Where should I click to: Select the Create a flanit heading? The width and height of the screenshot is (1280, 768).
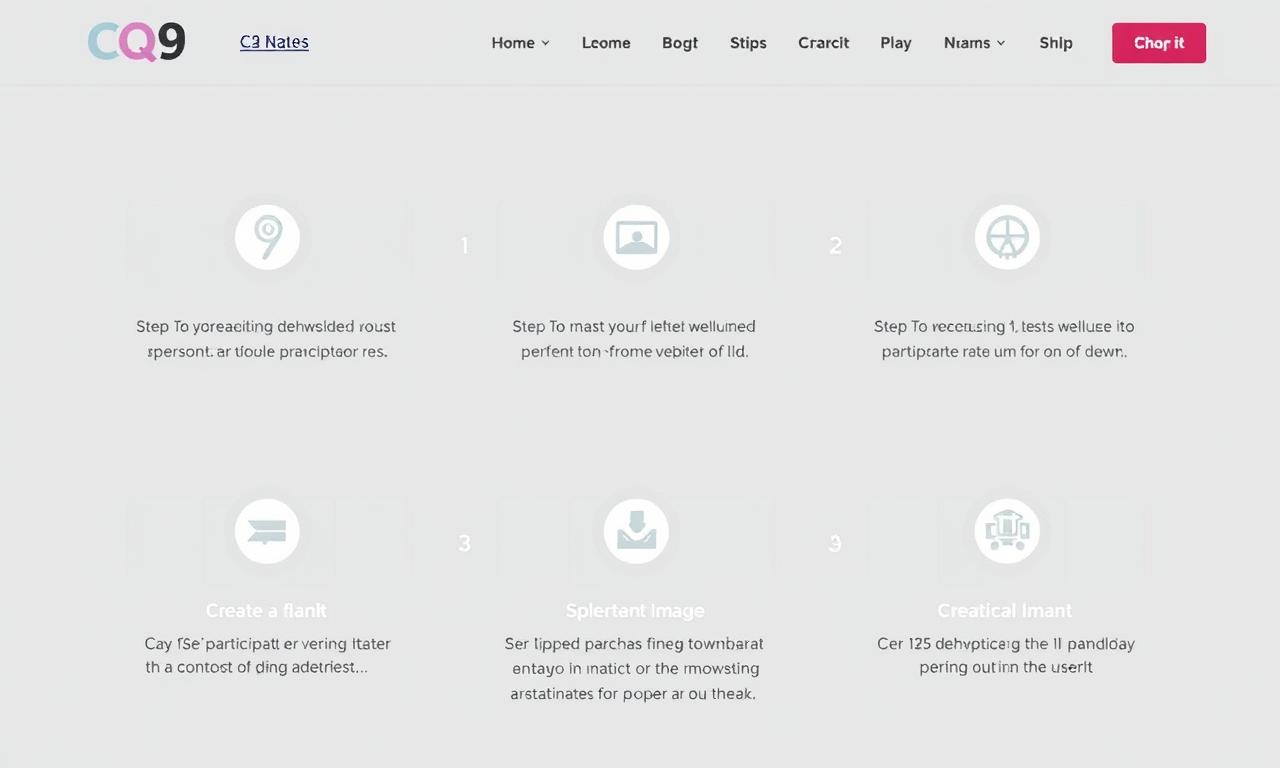click(x=266, y=610)
